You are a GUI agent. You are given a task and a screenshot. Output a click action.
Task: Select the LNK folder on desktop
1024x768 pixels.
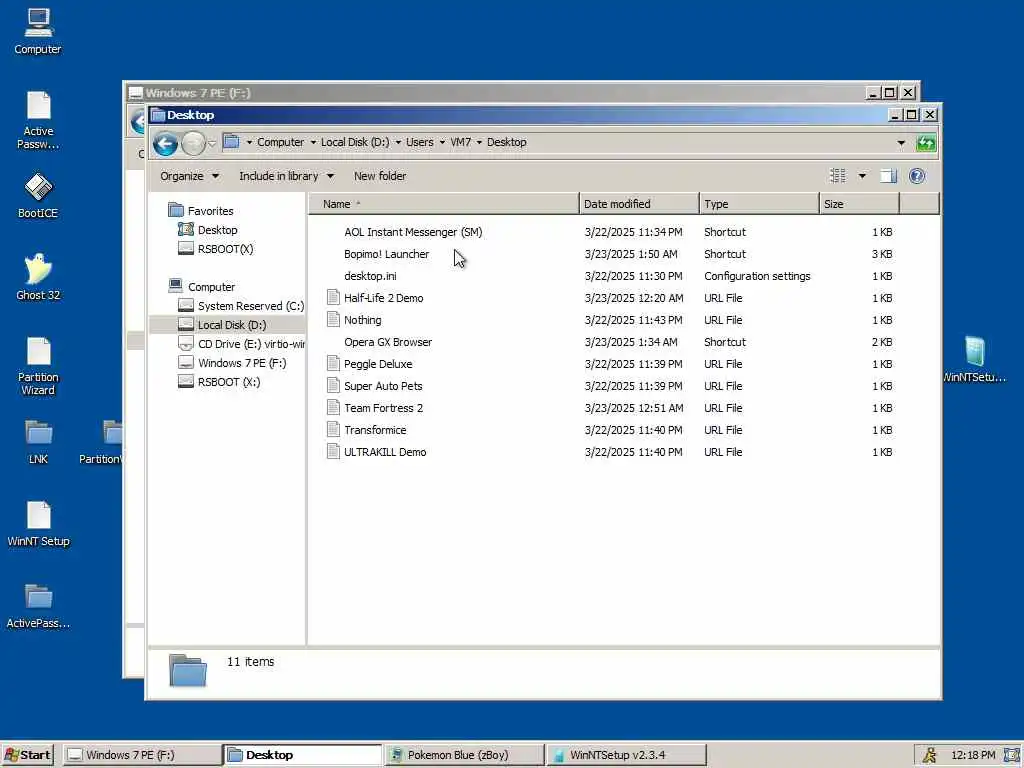(x=38, y=442)
